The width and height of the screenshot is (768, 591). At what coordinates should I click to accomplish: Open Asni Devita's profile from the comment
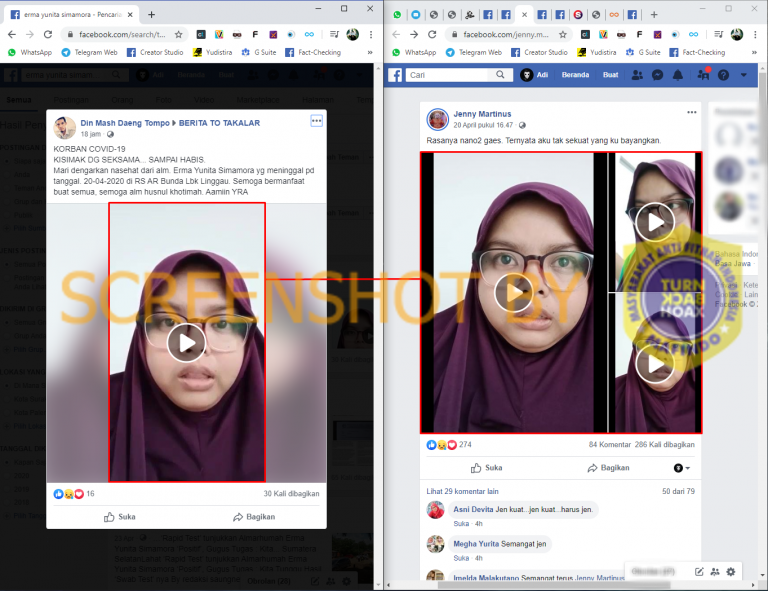click(x=473, y=509)
